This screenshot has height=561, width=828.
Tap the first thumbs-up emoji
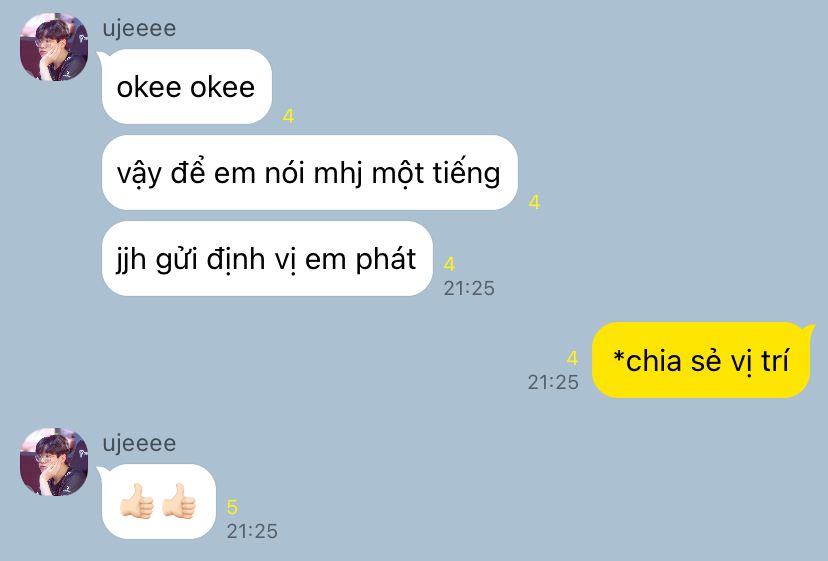pos(137,501)
